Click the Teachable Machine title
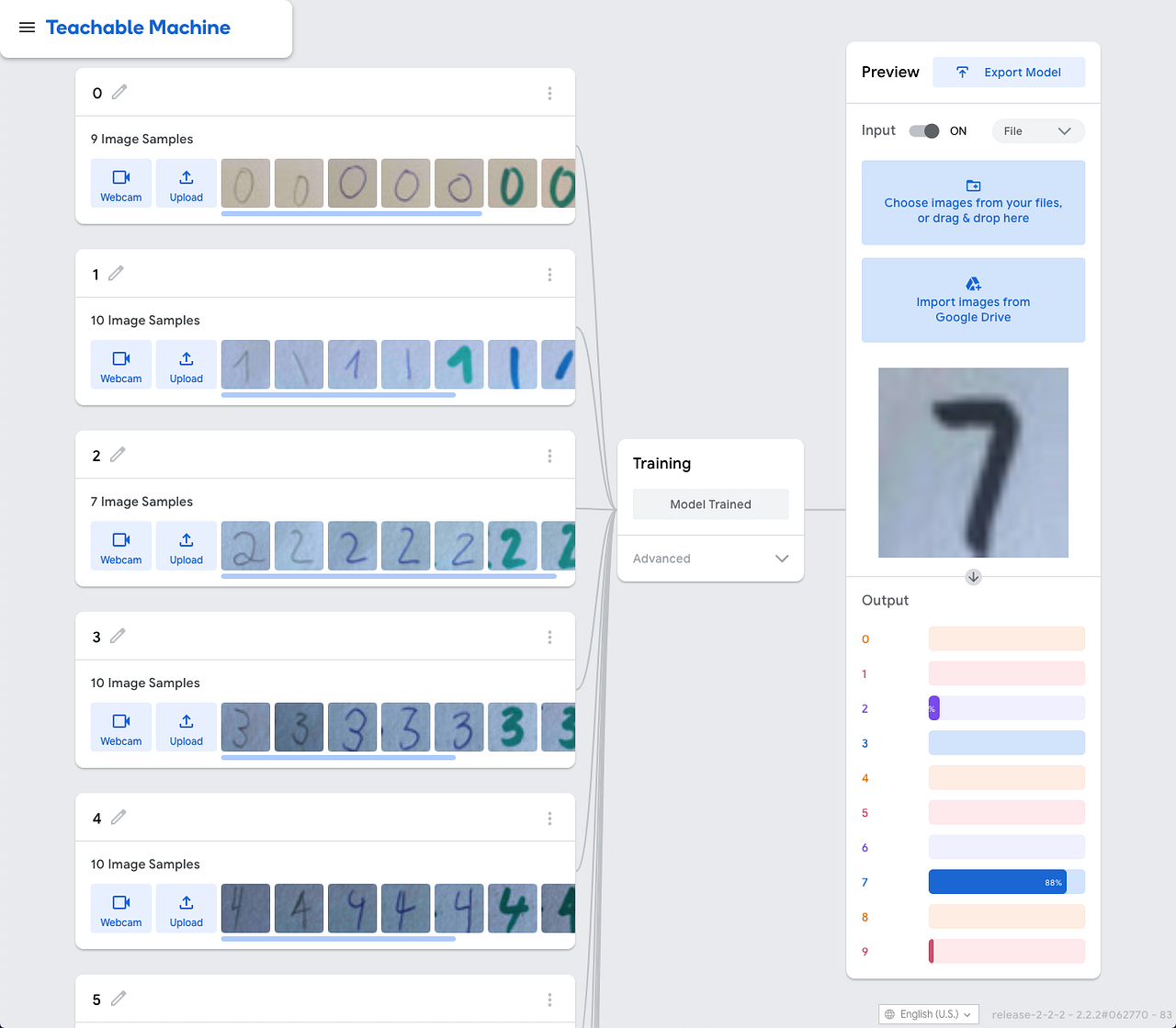Viewport: 1176px width, 1028px height. (x=138, y=27)
